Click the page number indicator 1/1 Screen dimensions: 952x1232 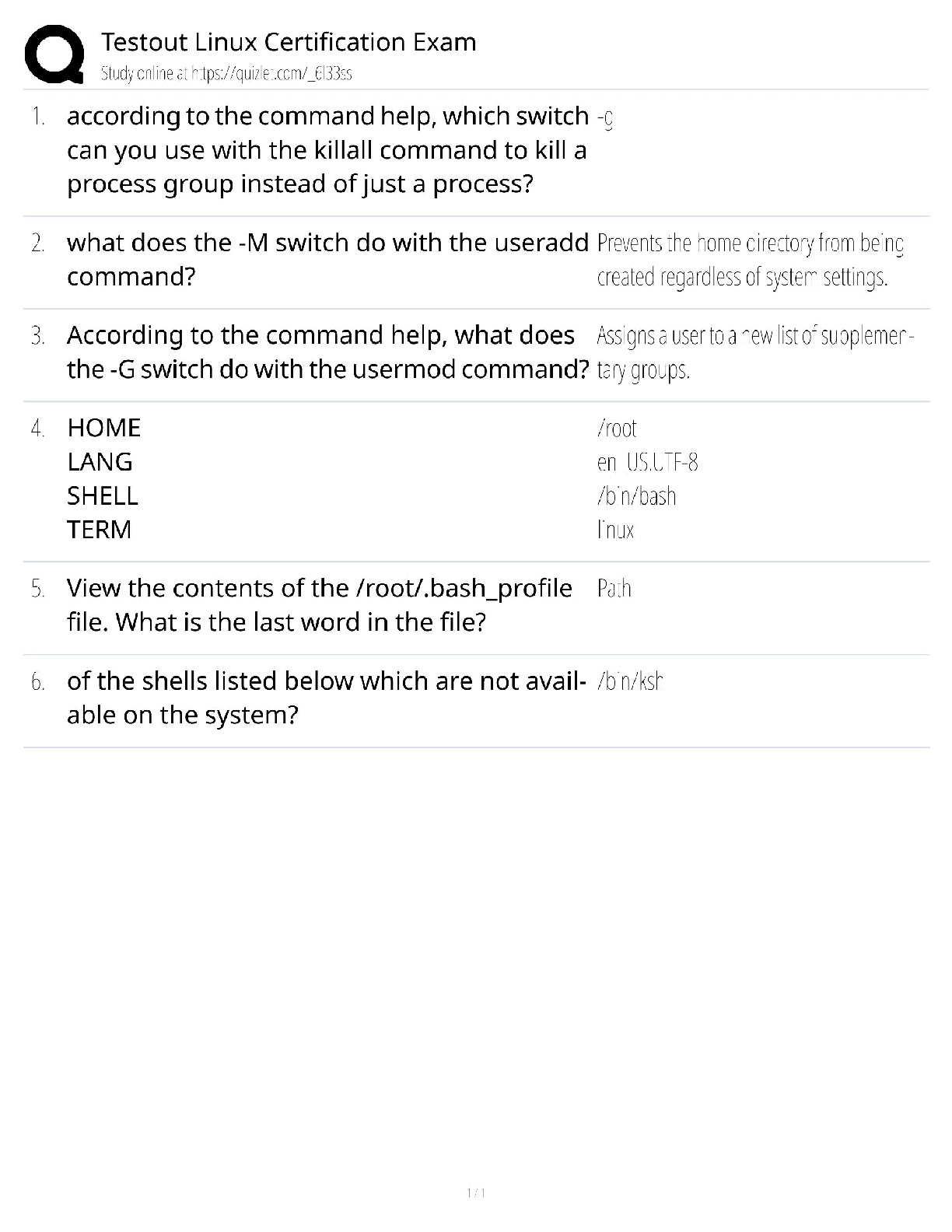tap(476, 1192)
